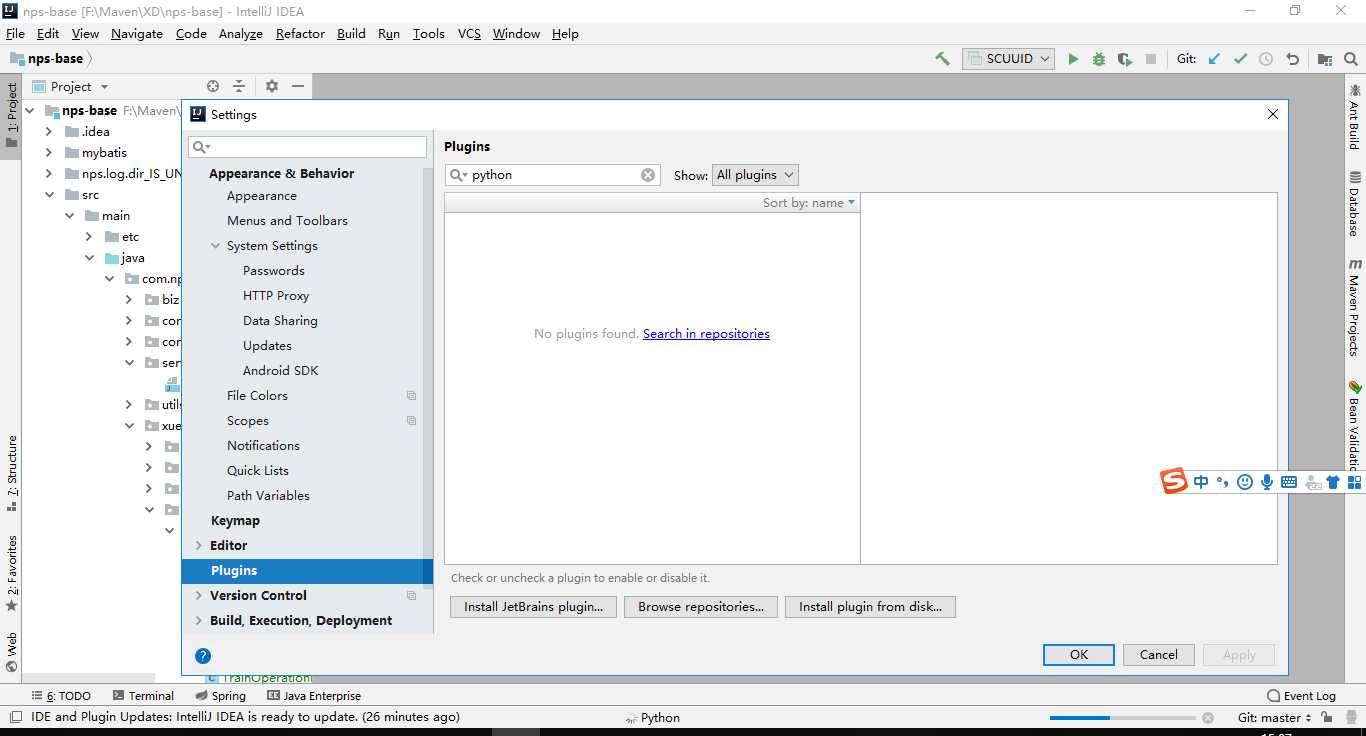Screen dimensions: 1366x736
Task: Confirm settings with OK button
Action: coord(1079,655)
